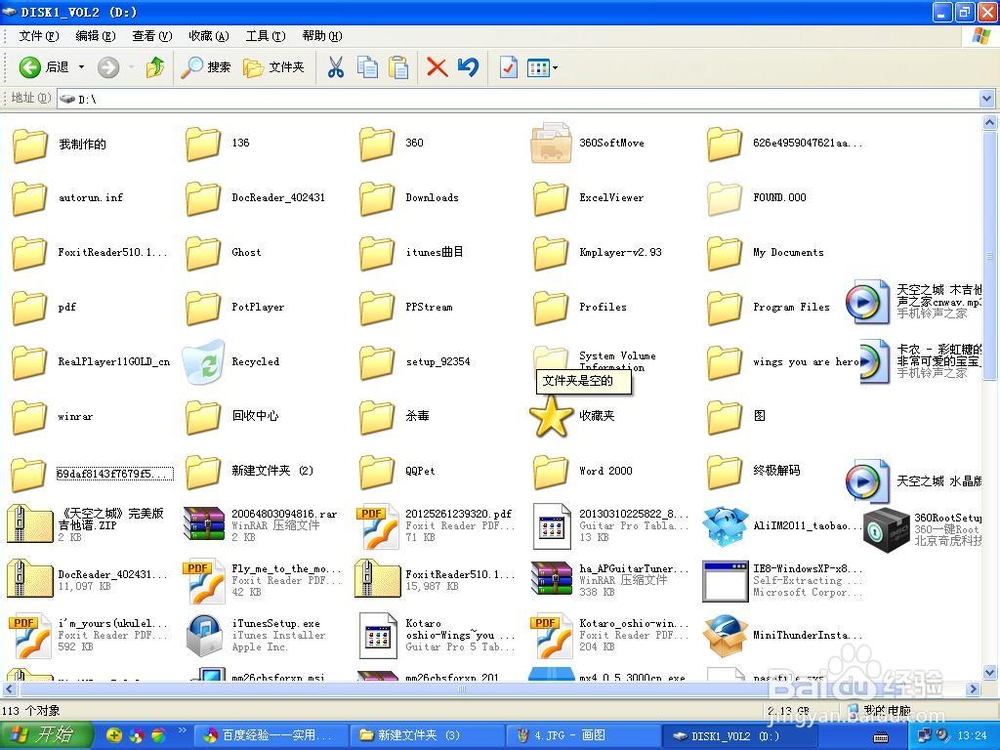Image resolution: width=1000 pixels, height=750 pixels.
Task: Select the Downloads folder
Action: coord(409,198)
